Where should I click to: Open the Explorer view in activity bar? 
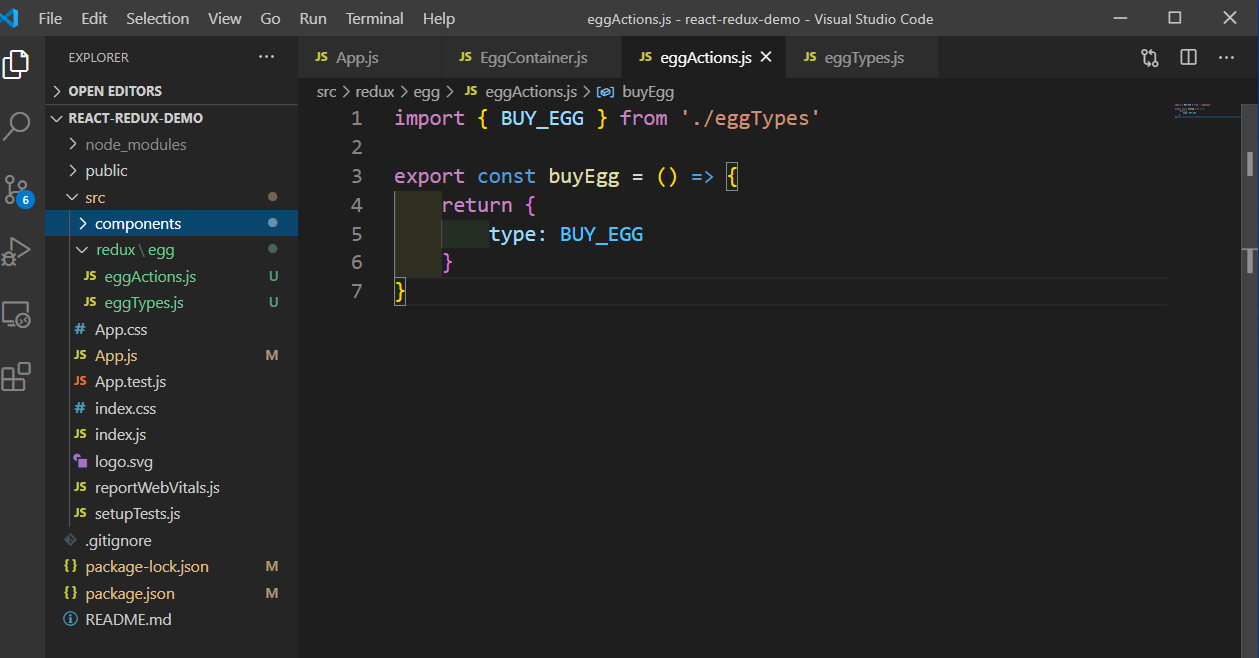point(16,65)
